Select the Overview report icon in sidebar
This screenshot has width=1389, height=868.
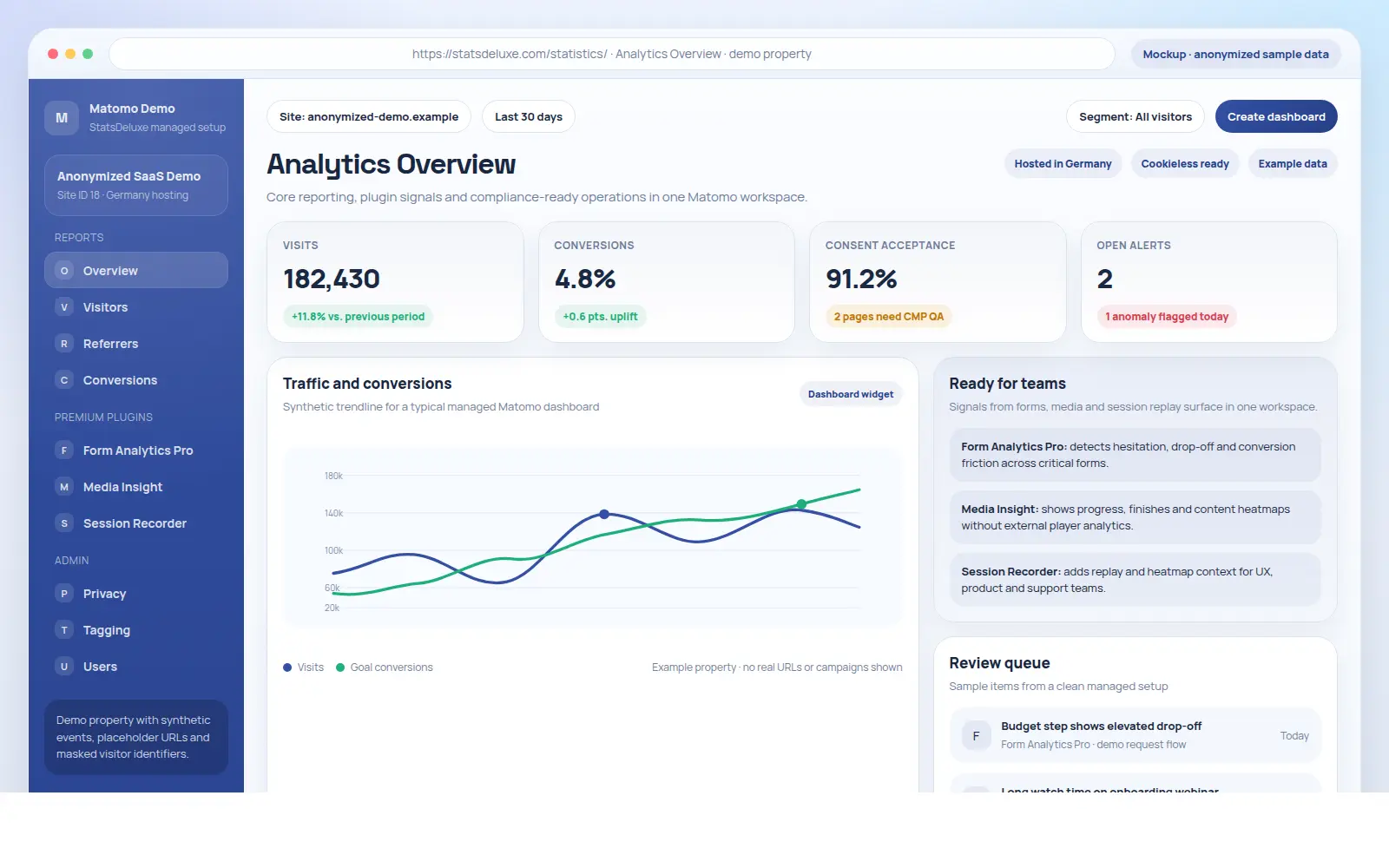pos(63,270)
